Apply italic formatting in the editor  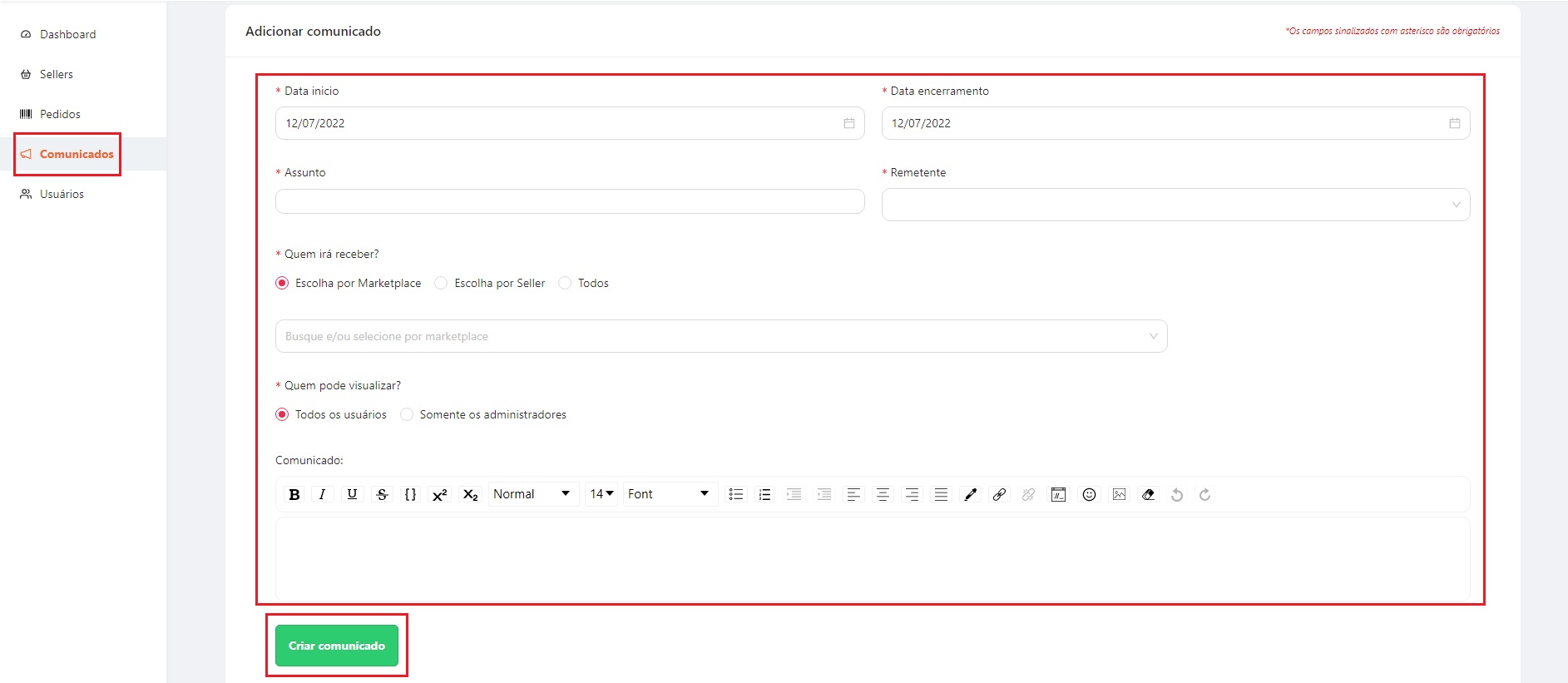tap(322, 494)
